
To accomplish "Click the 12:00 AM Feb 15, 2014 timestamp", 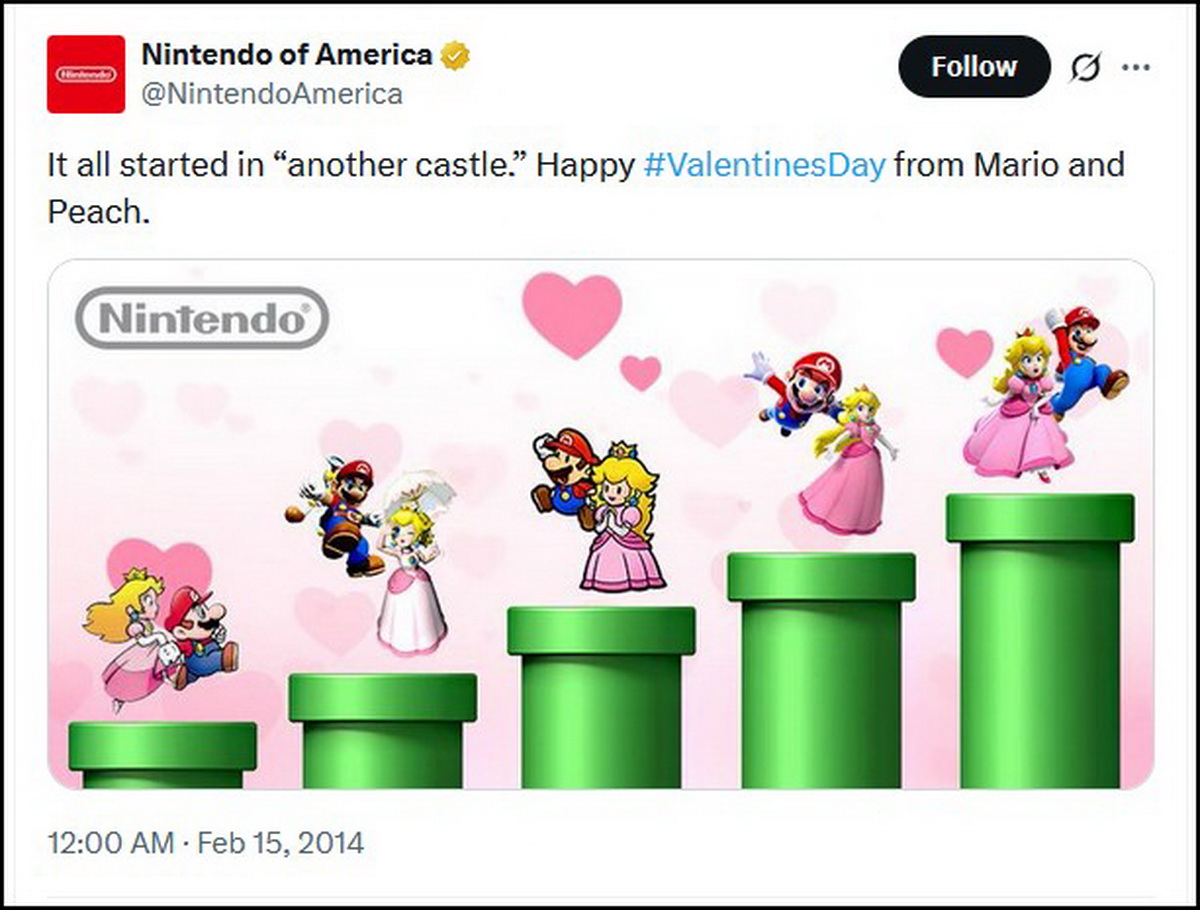I will pos(206,842).
